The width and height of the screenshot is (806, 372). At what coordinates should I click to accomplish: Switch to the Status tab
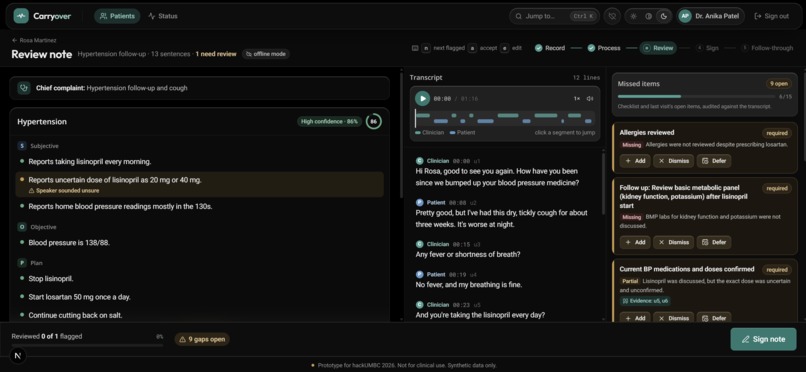pos(162,16)
